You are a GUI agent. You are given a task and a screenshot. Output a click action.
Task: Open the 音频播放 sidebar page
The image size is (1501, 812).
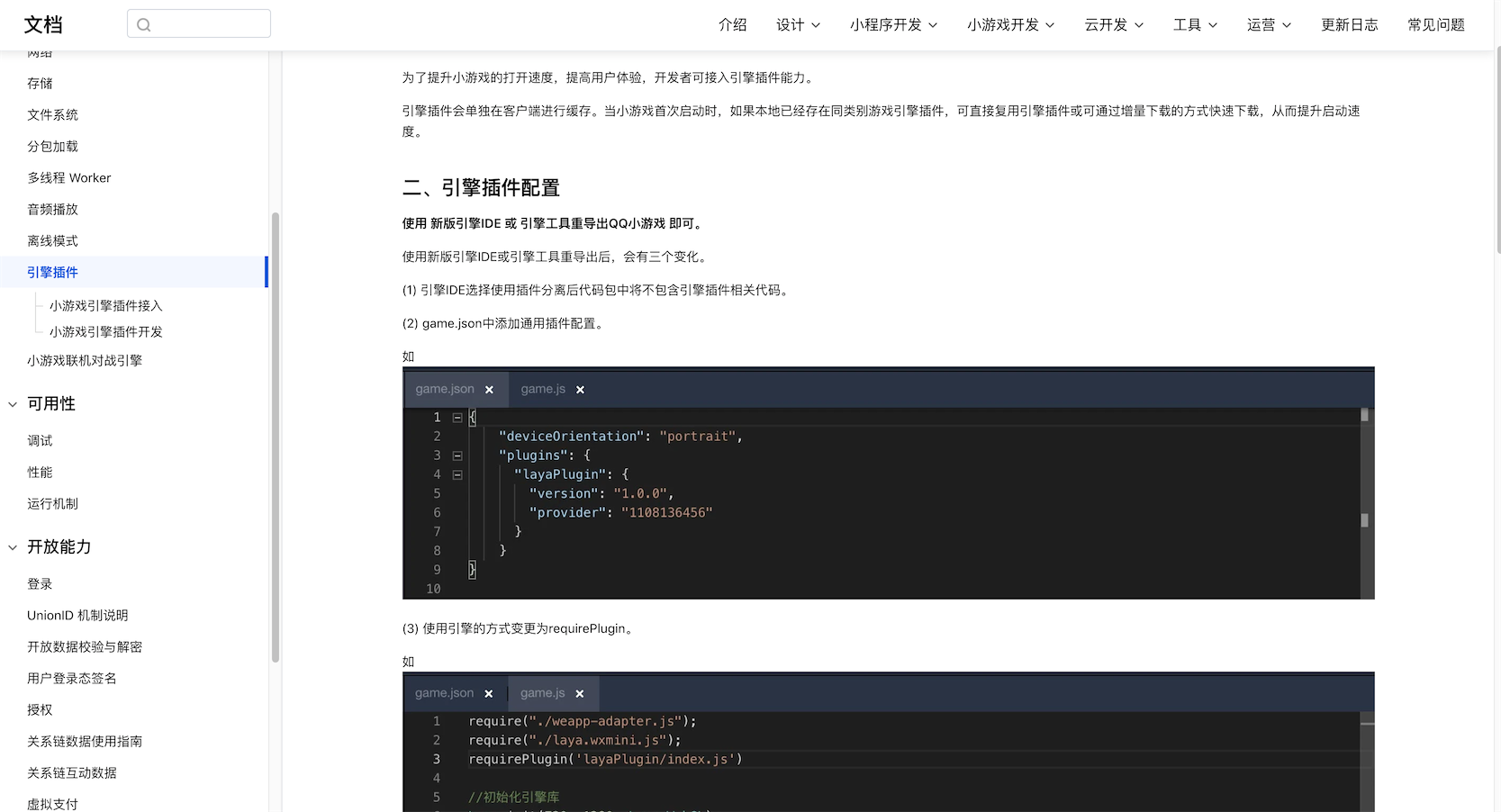pyautogui.click(x=52, y=209)
